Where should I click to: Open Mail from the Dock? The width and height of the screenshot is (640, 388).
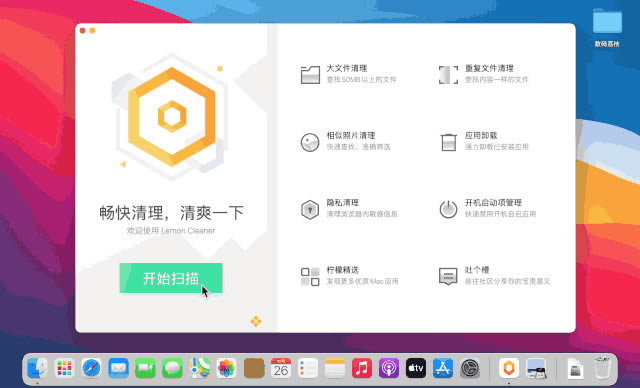[x=118, y=368]
